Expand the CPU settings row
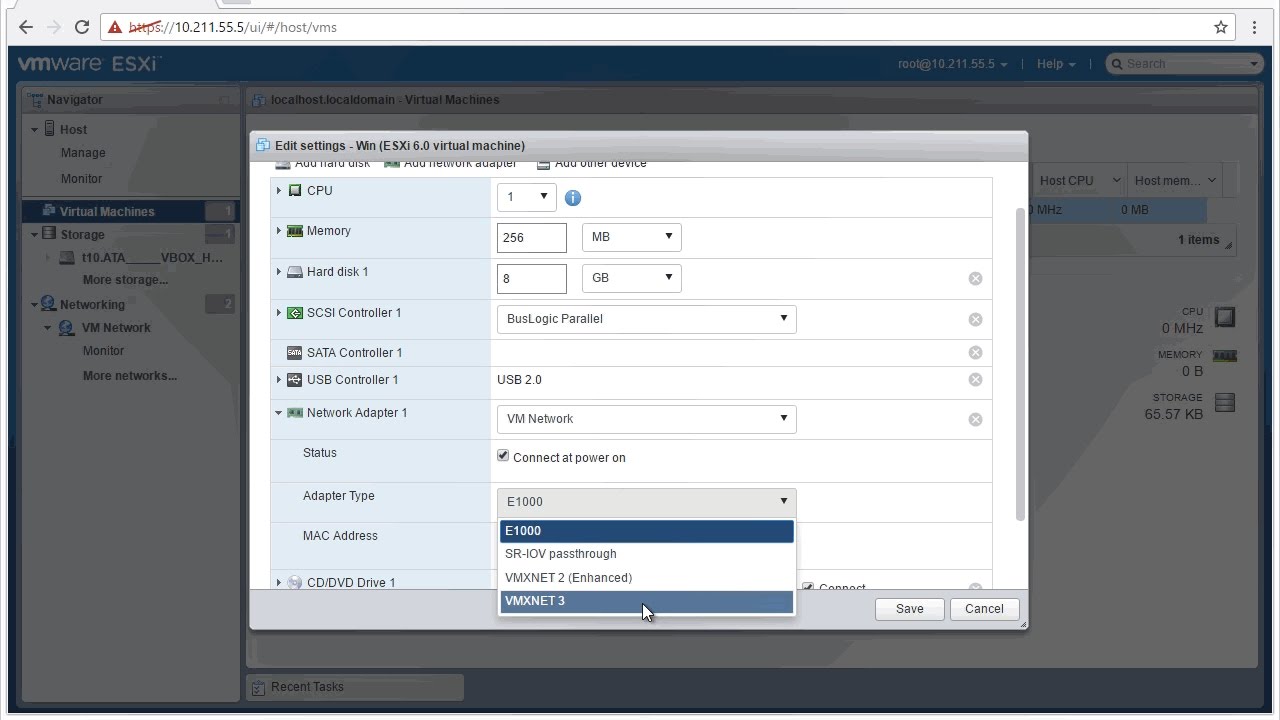 [x=279, y=190]
